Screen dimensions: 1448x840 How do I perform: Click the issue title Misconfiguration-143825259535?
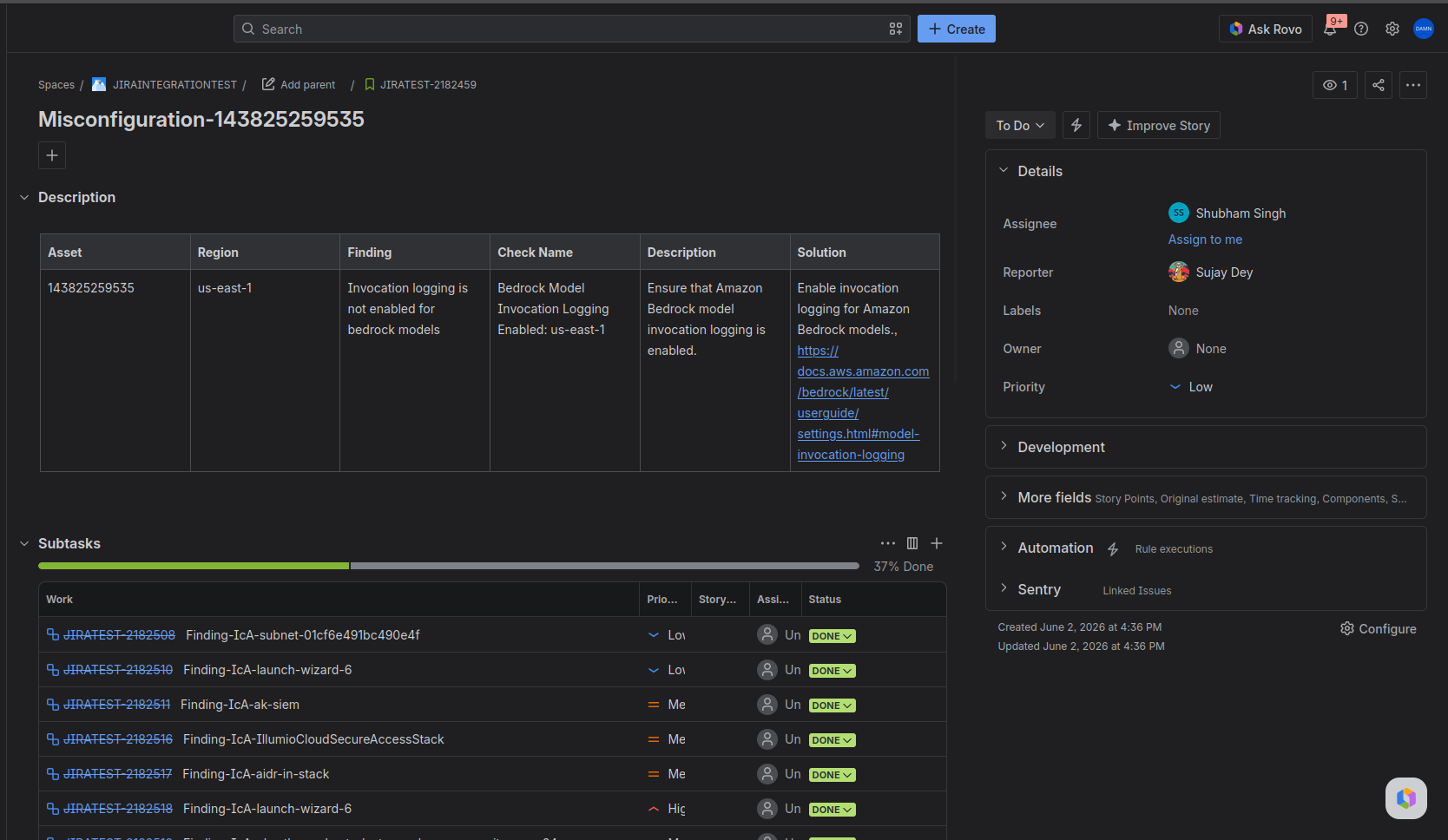coord(201,119)
